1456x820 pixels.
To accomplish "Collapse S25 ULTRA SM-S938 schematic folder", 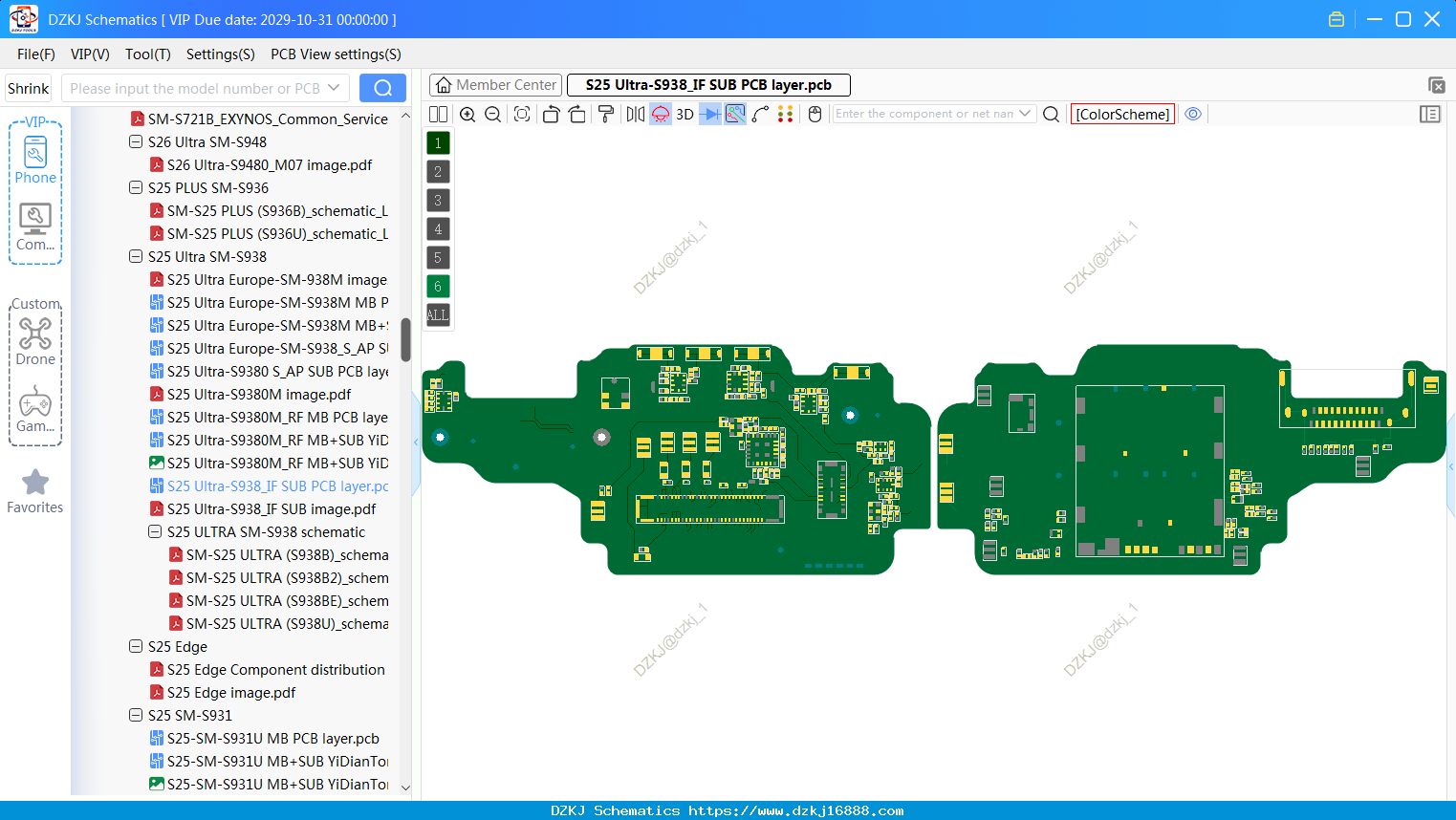I will [x=155, y=531].
